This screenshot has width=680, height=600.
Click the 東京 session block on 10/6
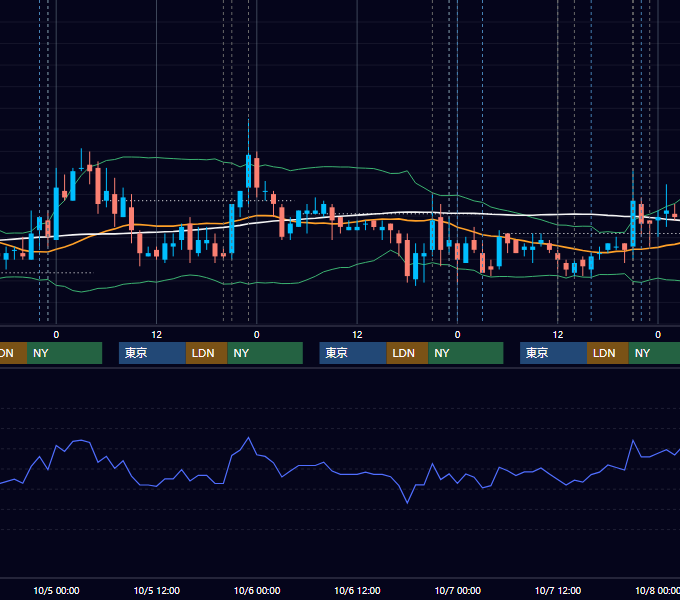click(x=353, y=353)
